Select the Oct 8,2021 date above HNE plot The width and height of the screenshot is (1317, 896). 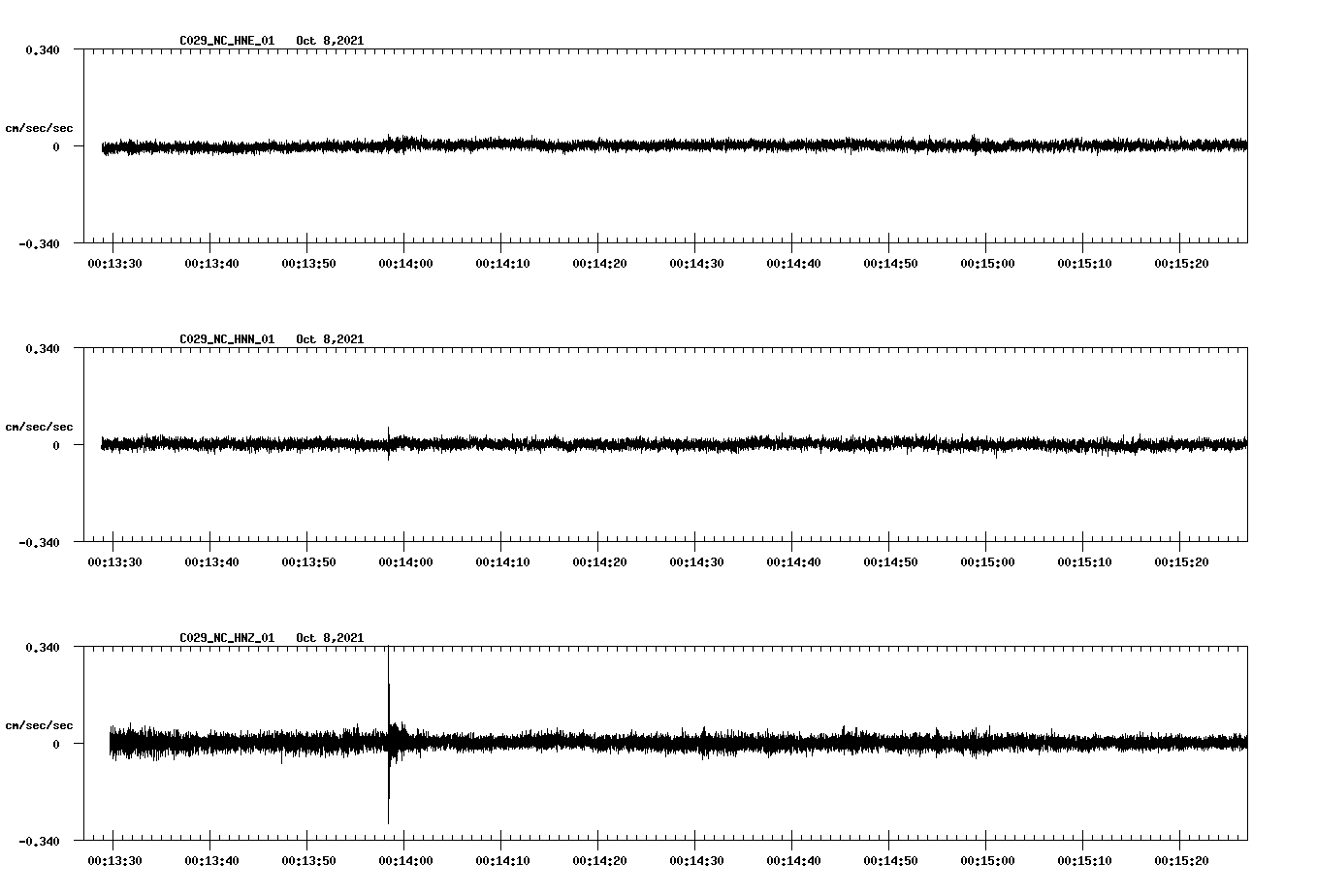click(x=330, y=41)
